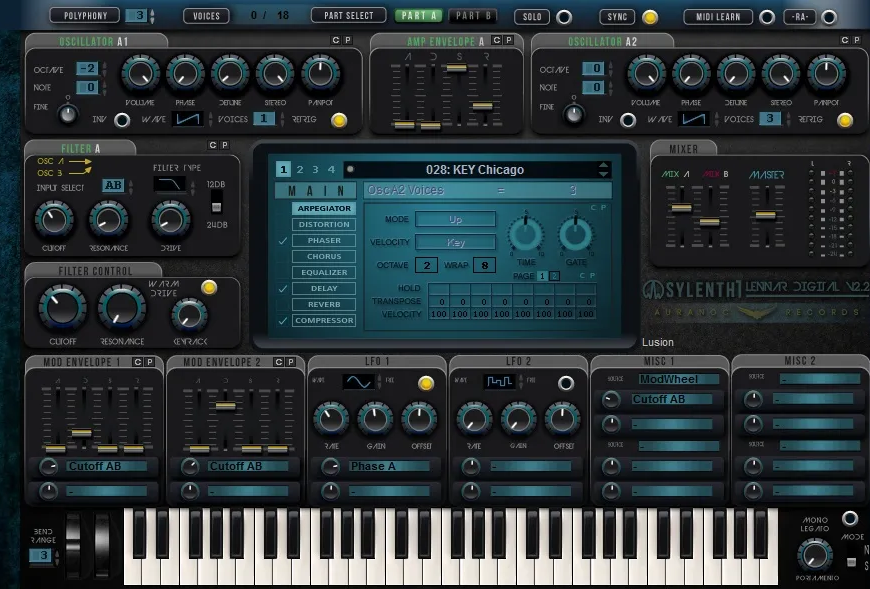Screen dimensions: 870x589
Task: Open the Equalizer effect page
Action: (x=324, y=272)
